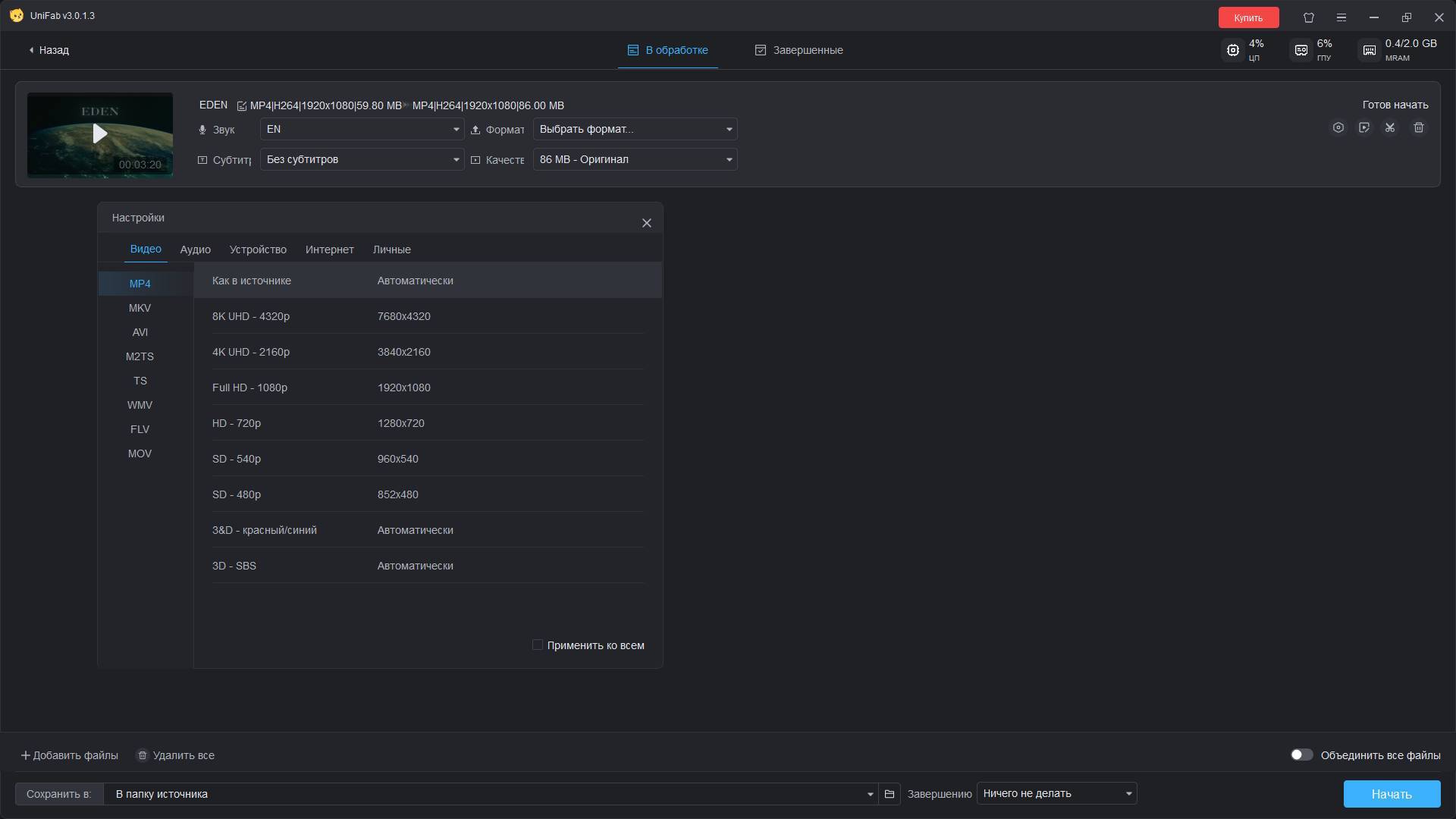Select the MKV format in list
1456x819 pixels.
point(140,308)
